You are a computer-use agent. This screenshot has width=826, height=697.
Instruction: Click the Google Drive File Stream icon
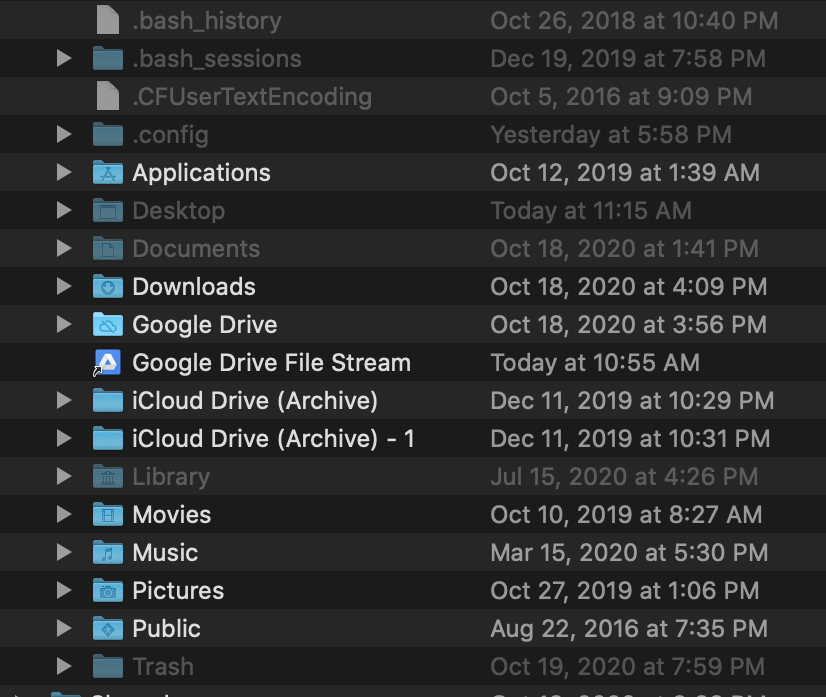[107, 362]
